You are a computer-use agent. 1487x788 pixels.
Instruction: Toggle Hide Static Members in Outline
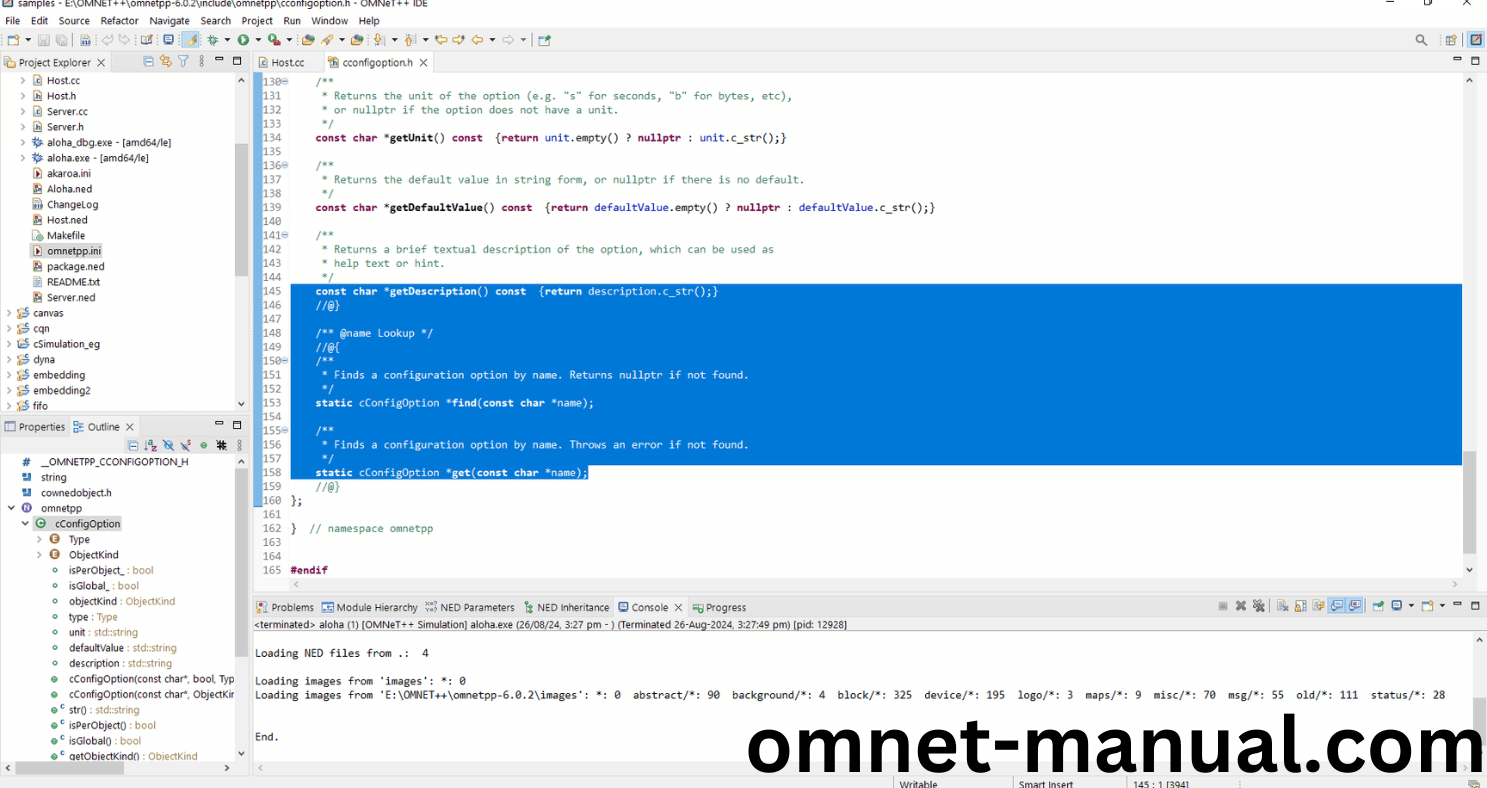click(186, 445)
